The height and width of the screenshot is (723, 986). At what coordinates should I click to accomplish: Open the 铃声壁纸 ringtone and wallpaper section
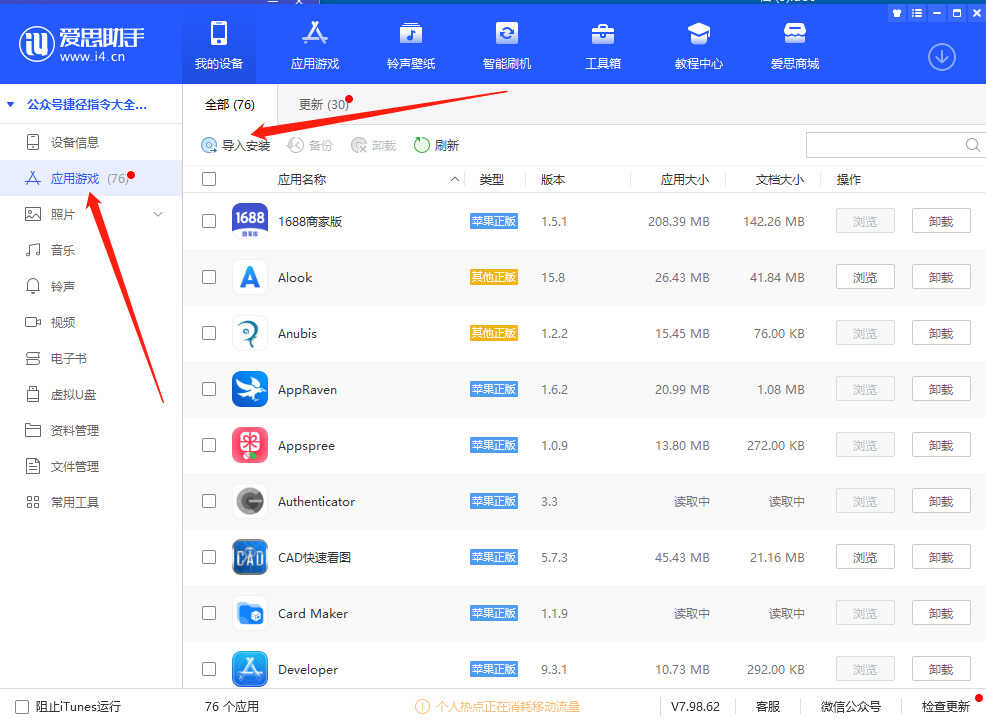point(411,44)
